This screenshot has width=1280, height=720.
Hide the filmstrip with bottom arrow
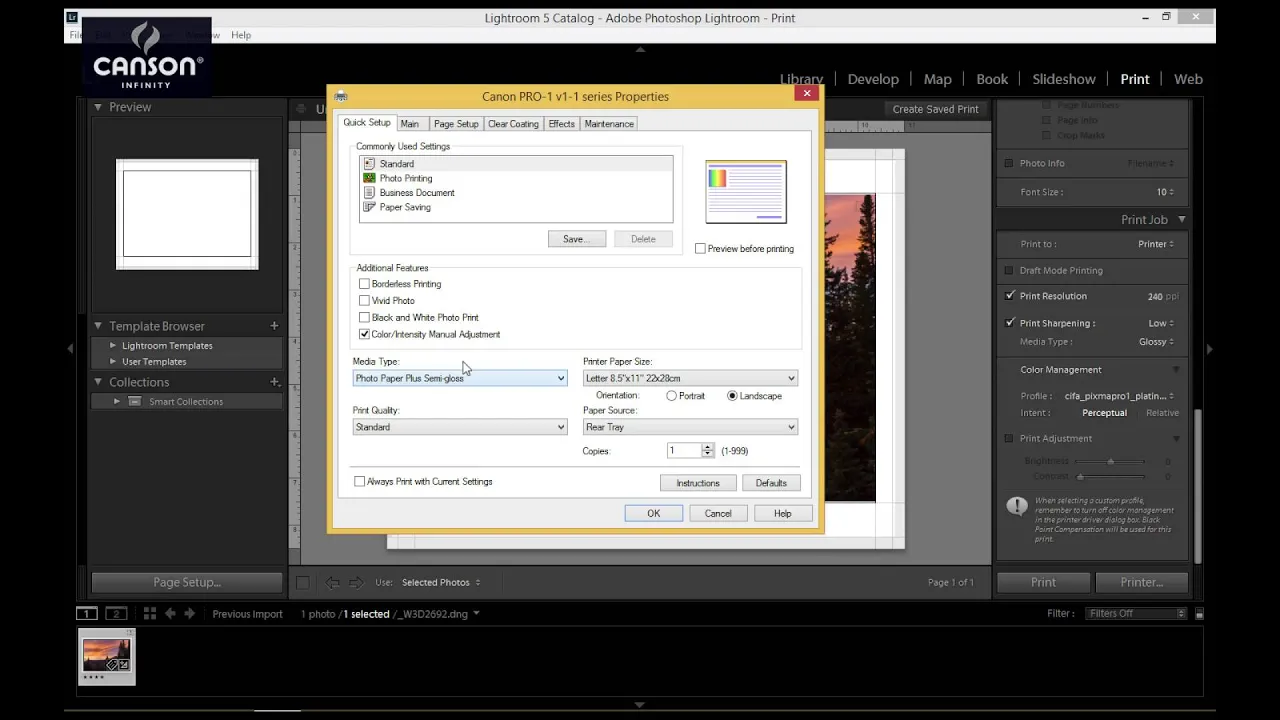pos(640,704)
